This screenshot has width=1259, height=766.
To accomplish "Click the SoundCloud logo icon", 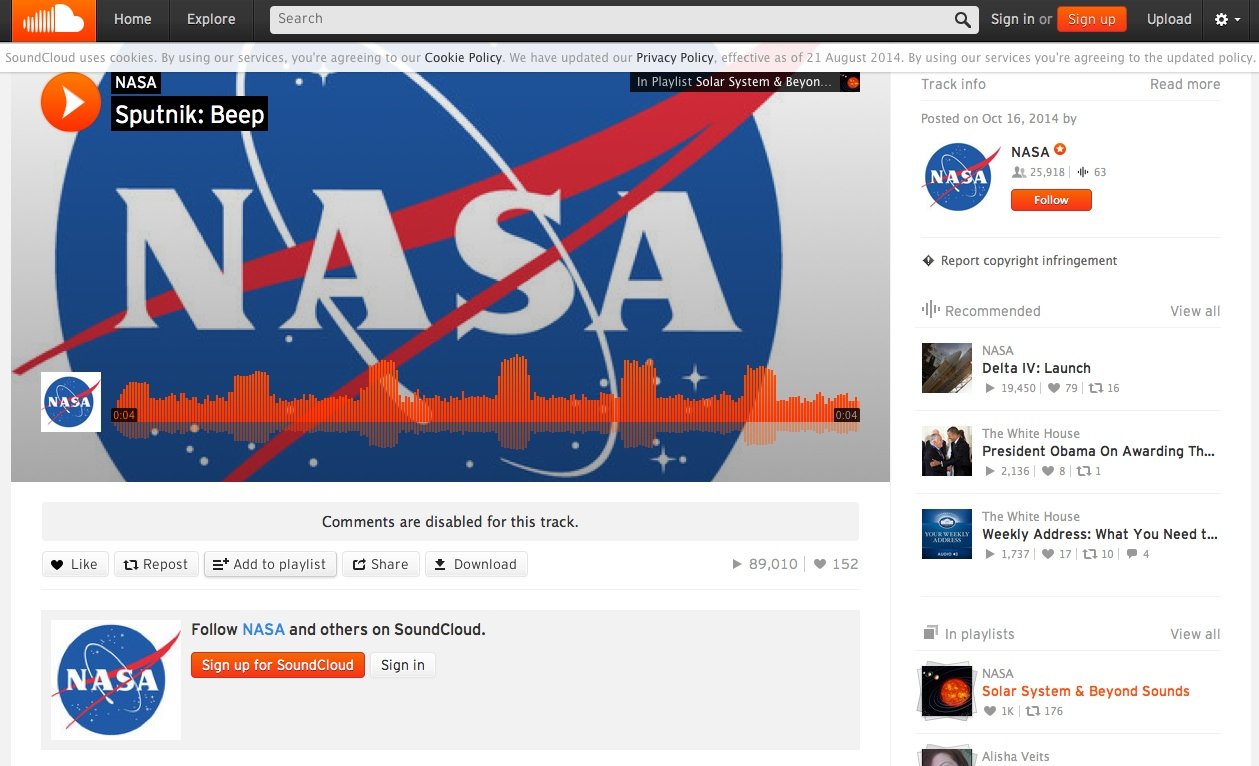I will click(x=48, y=20).
